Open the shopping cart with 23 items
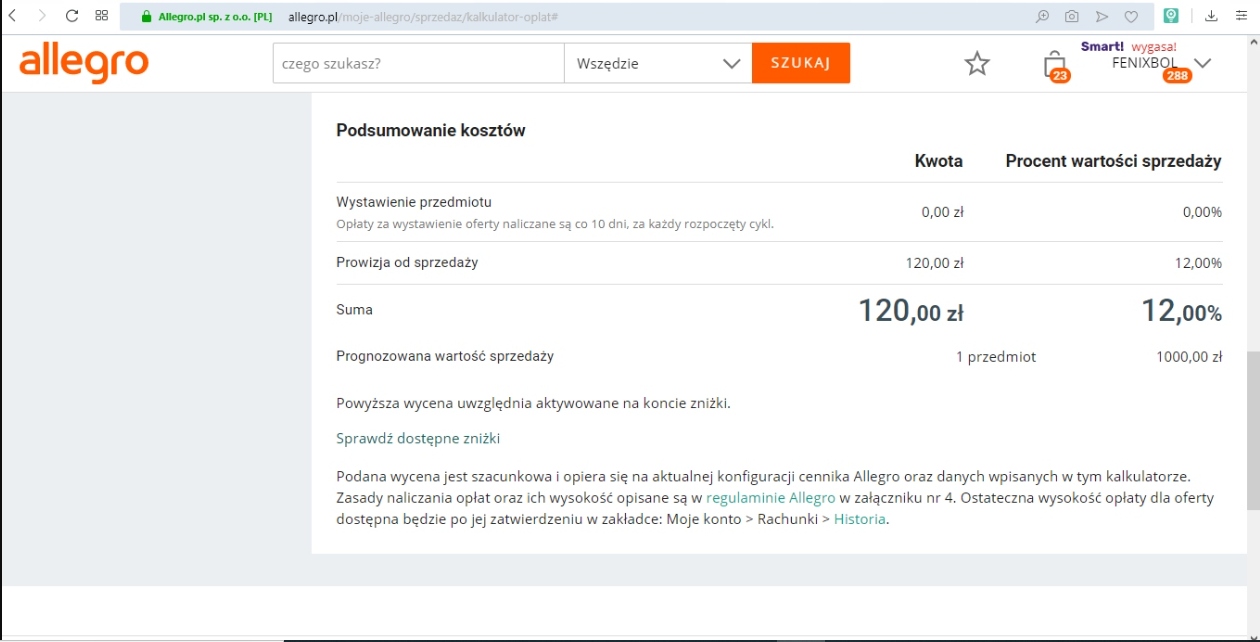This screenshot has width=1260, height=642. pyautogui.click(x=1055, y=65)
